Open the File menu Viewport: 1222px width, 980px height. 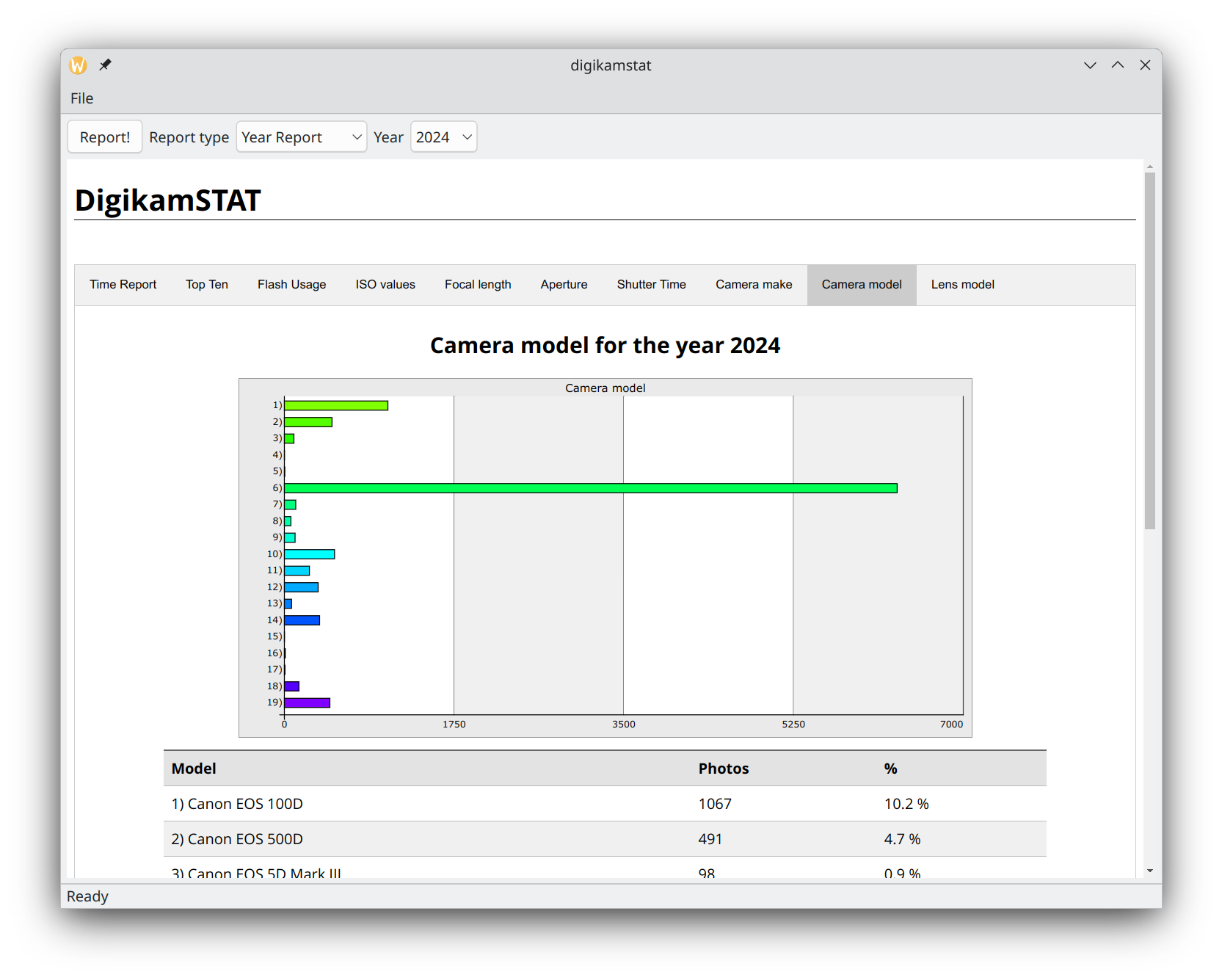point(81,98)
